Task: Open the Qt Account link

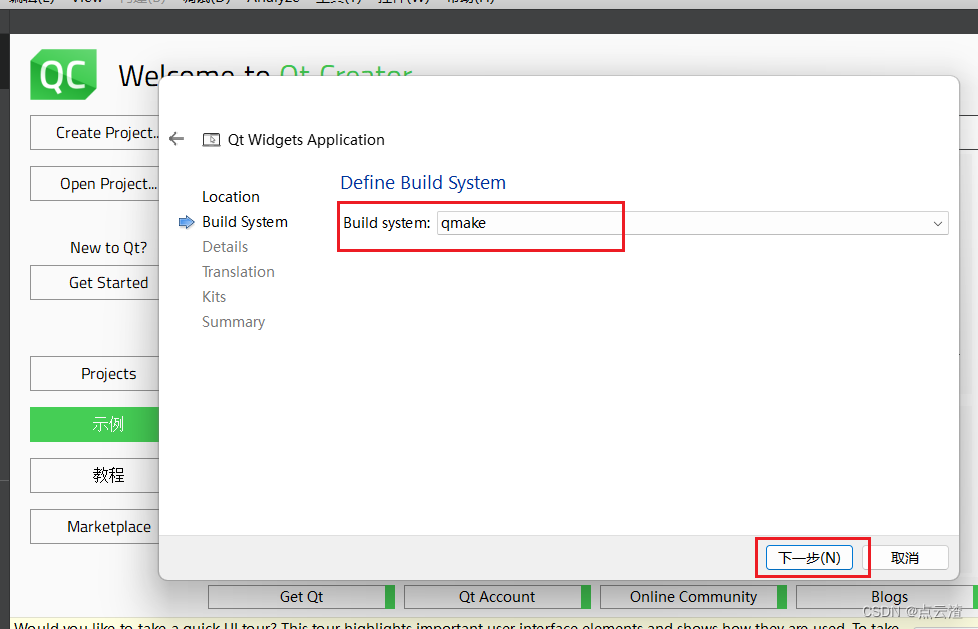Action: point(497,597)
